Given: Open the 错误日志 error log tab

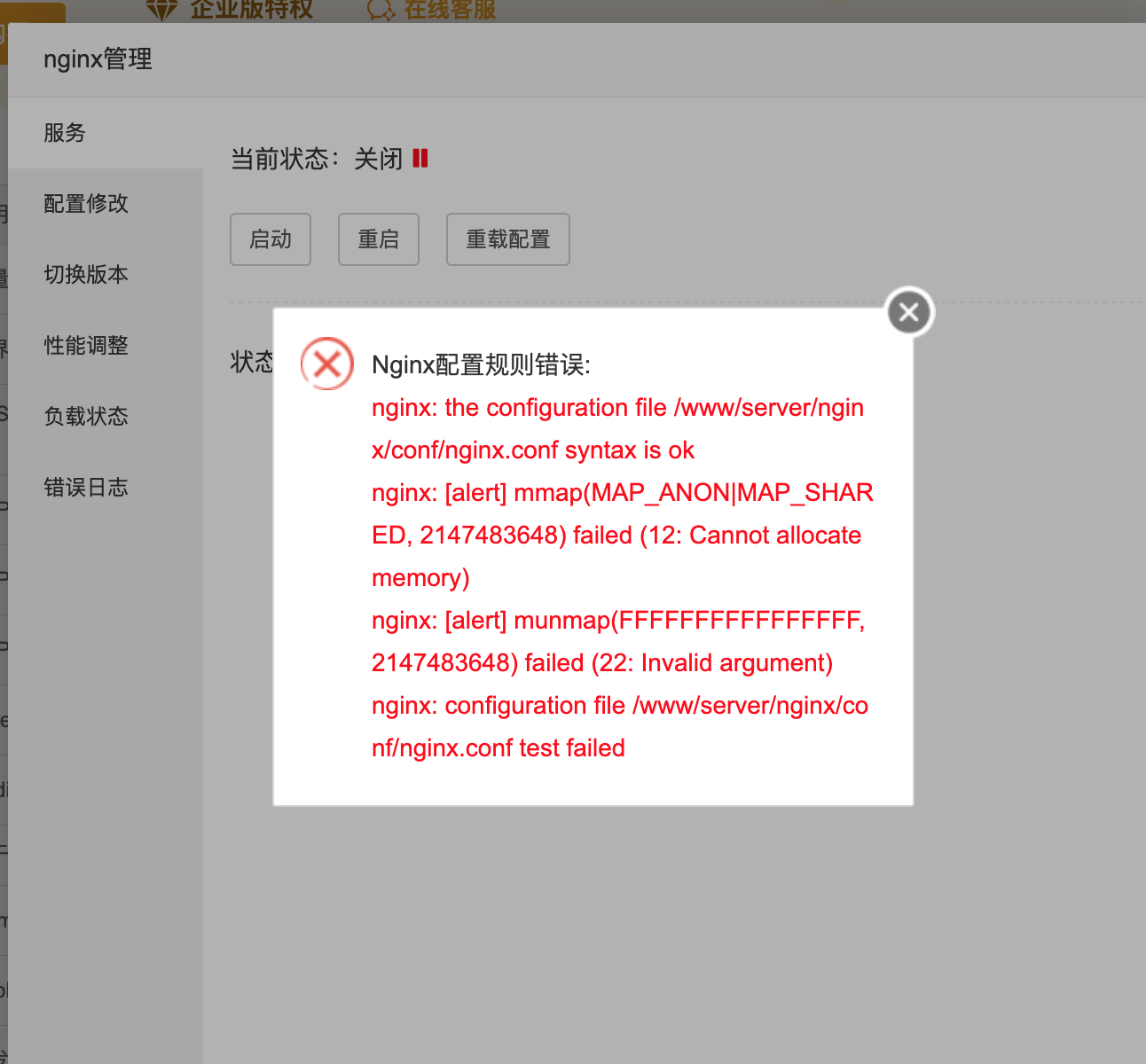Looking at the screenshot, I should (x=106, y=488).
